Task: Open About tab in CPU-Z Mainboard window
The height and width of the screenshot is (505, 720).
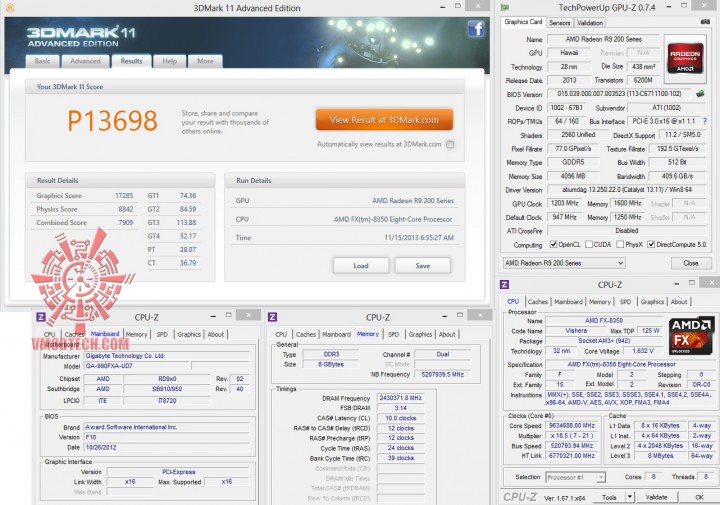Action: 215,334
